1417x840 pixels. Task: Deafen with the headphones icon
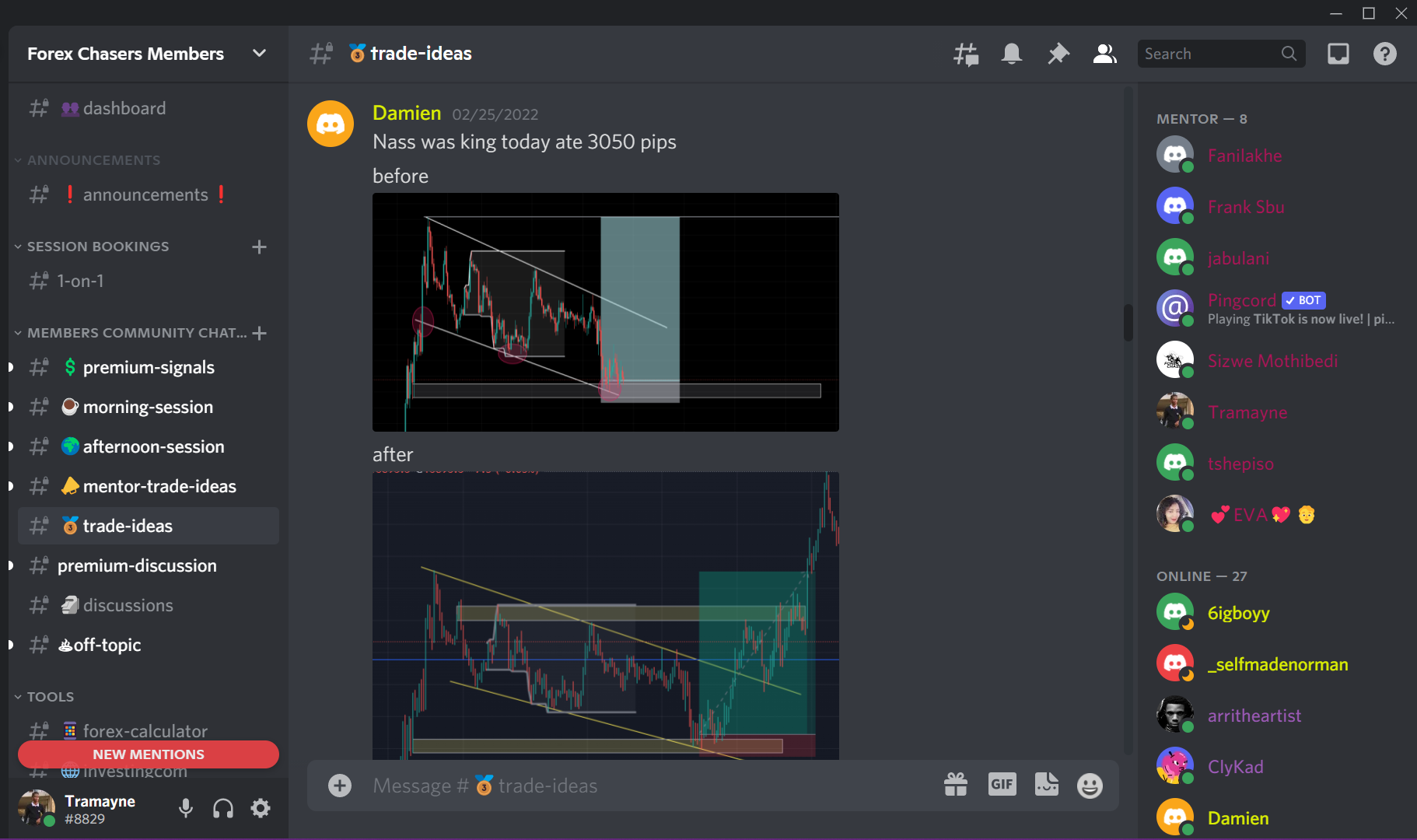tap(223, 809)
